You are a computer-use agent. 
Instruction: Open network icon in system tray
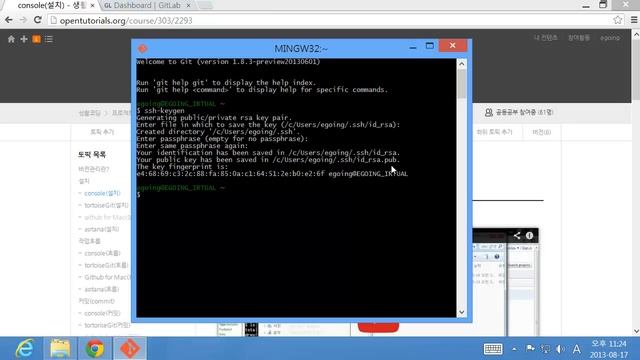[x=545, y=349]
